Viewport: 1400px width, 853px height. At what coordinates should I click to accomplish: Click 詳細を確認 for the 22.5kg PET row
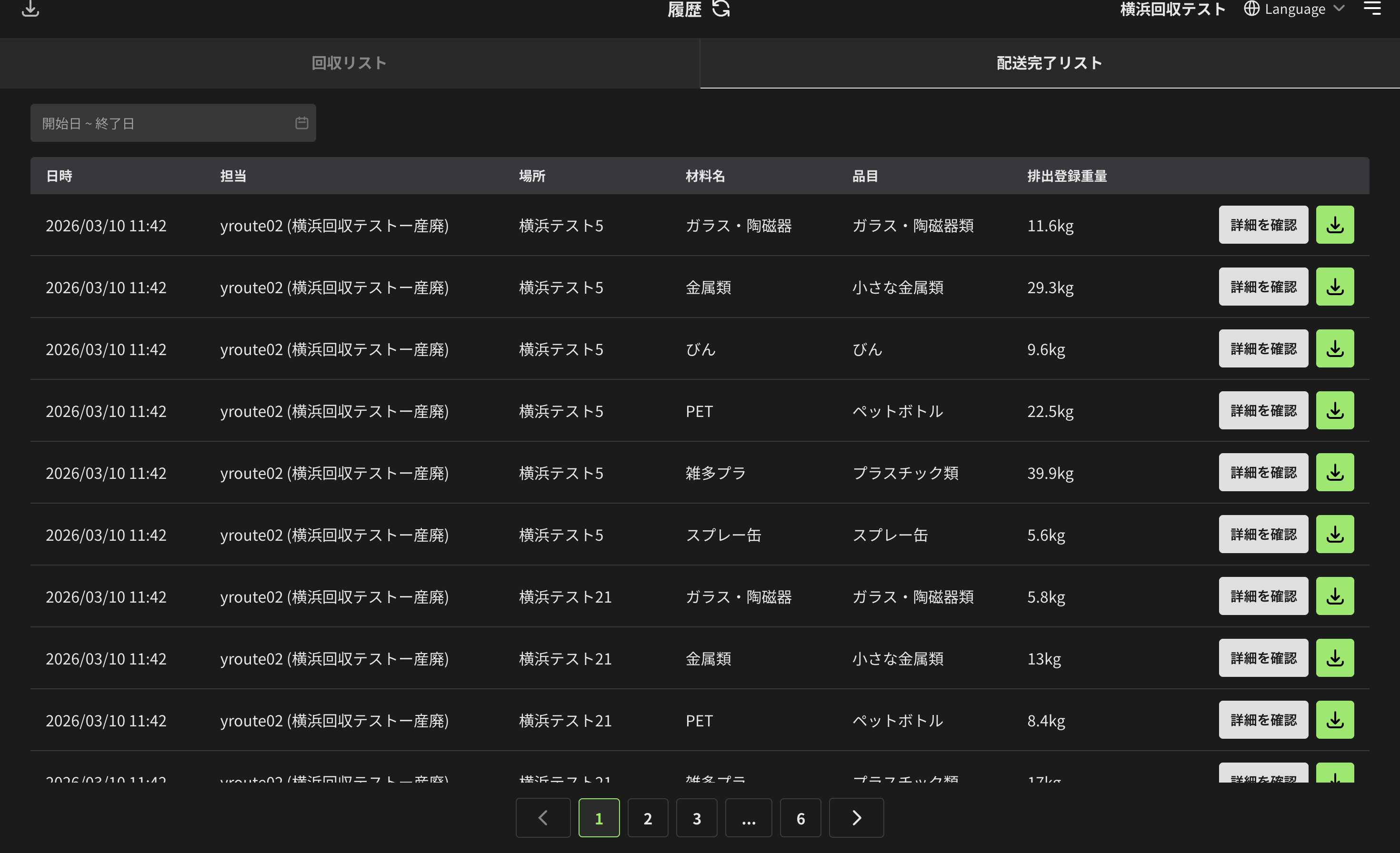[1264, 411]
